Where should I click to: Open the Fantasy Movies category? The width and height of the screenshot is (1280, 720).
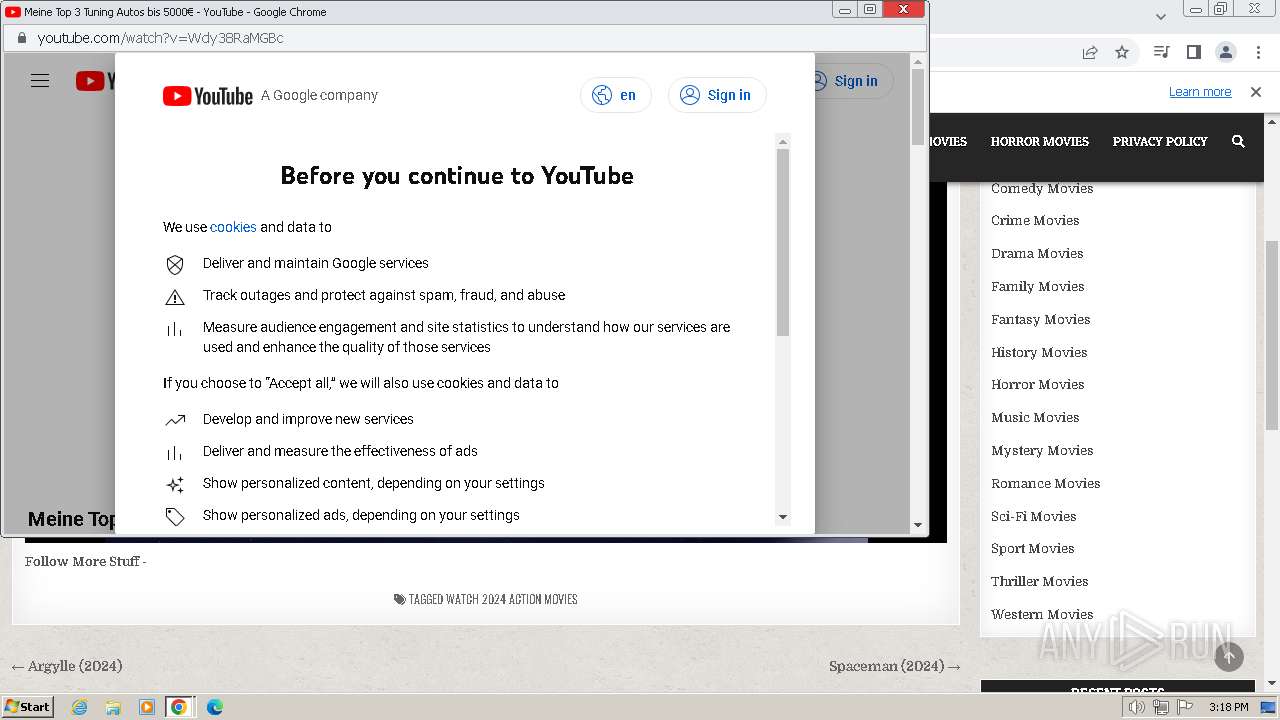[1041, 319]
